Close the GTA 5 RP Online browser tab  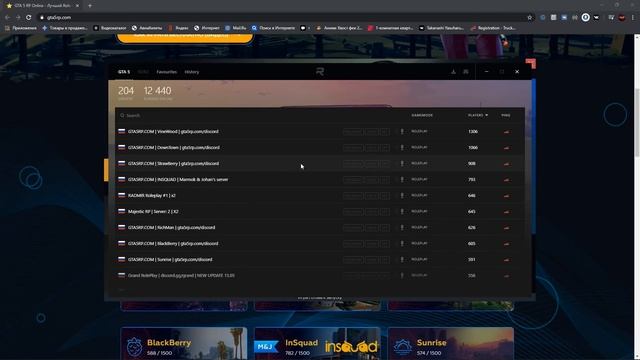tap(77, 6)
